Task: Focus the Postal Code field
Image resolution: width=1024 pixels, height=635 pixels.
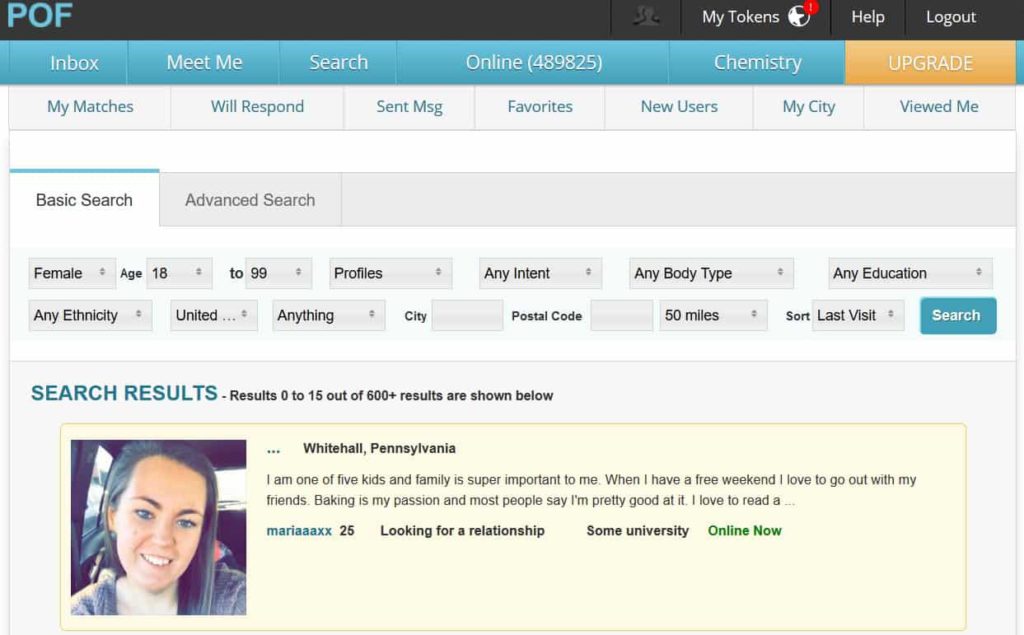Action: pyautogui.click(x=622, y=316)
